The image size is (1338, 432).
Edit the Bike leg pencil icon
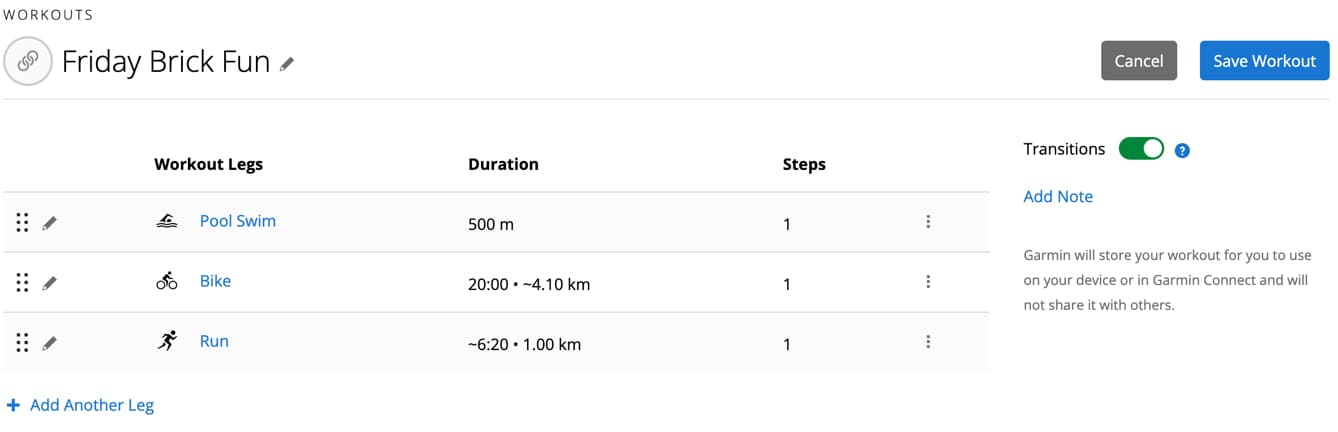coord(49,283)
